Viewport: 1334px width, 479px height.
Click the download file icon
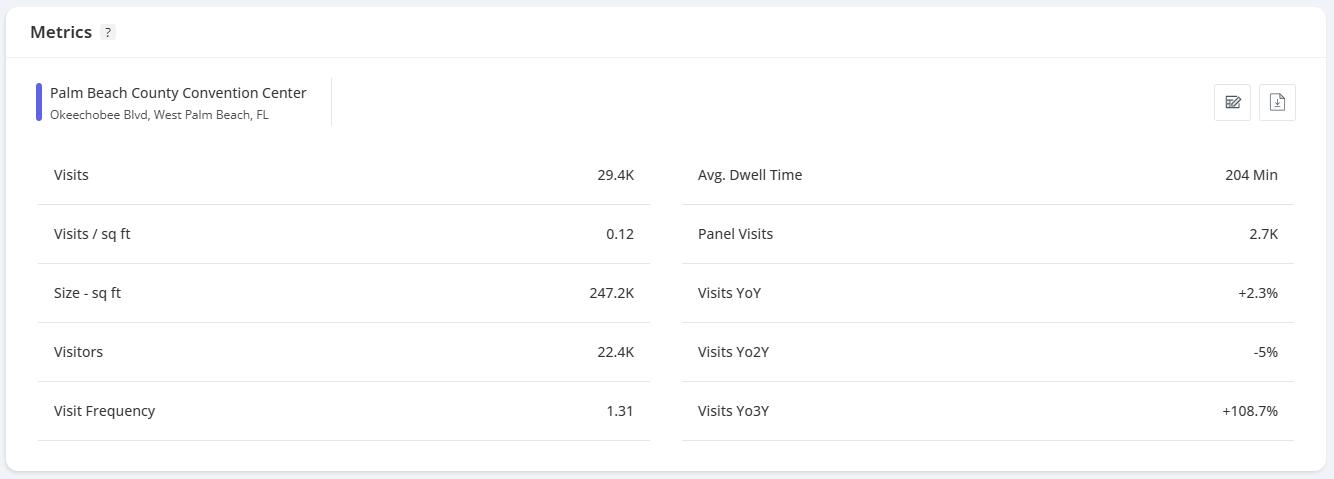1277,102
